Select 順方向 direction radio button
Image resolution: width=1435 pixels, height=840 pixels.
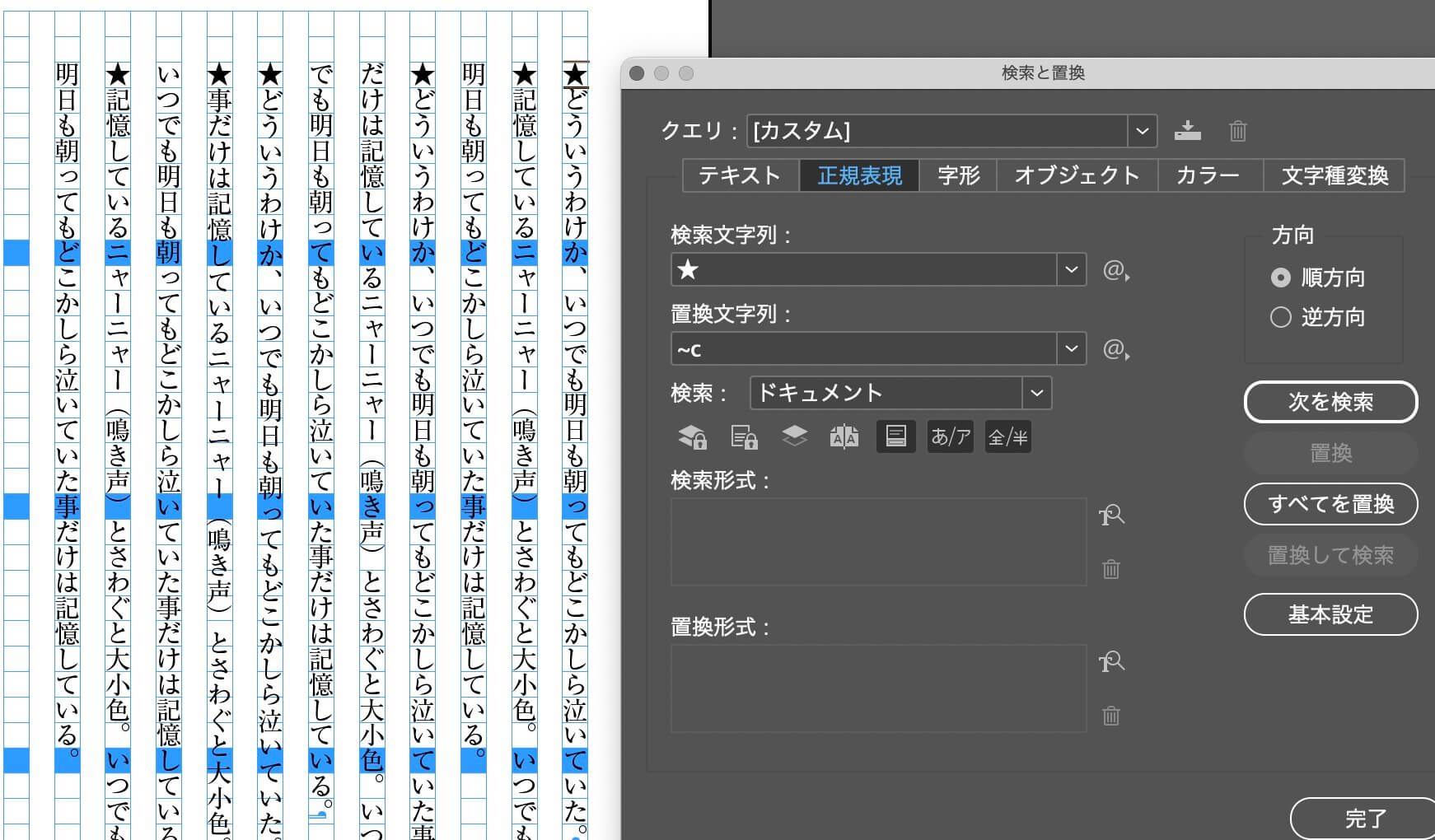tap(1280, 278)
